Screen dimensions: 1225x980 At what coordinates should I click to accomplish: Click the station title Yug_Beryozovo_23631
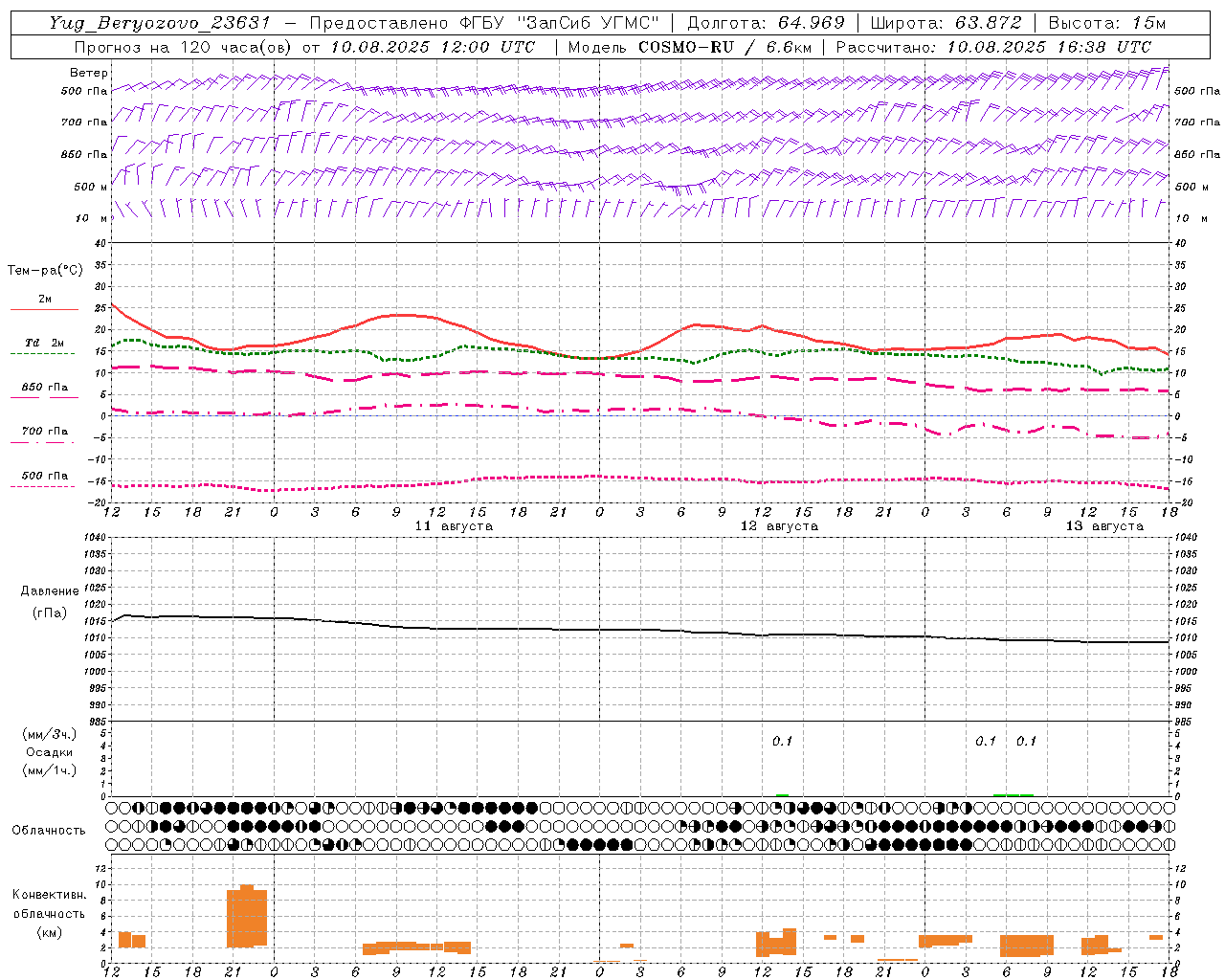coord(160,23)
